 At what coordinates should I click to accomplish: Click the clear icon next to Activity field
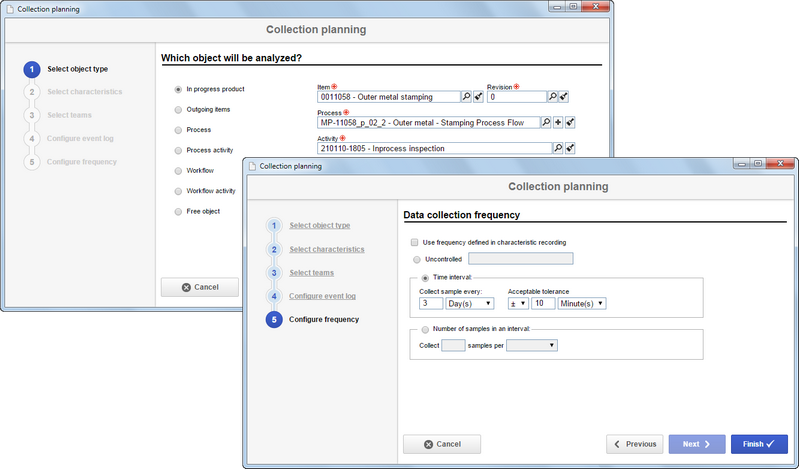click(x=570, y=148)
